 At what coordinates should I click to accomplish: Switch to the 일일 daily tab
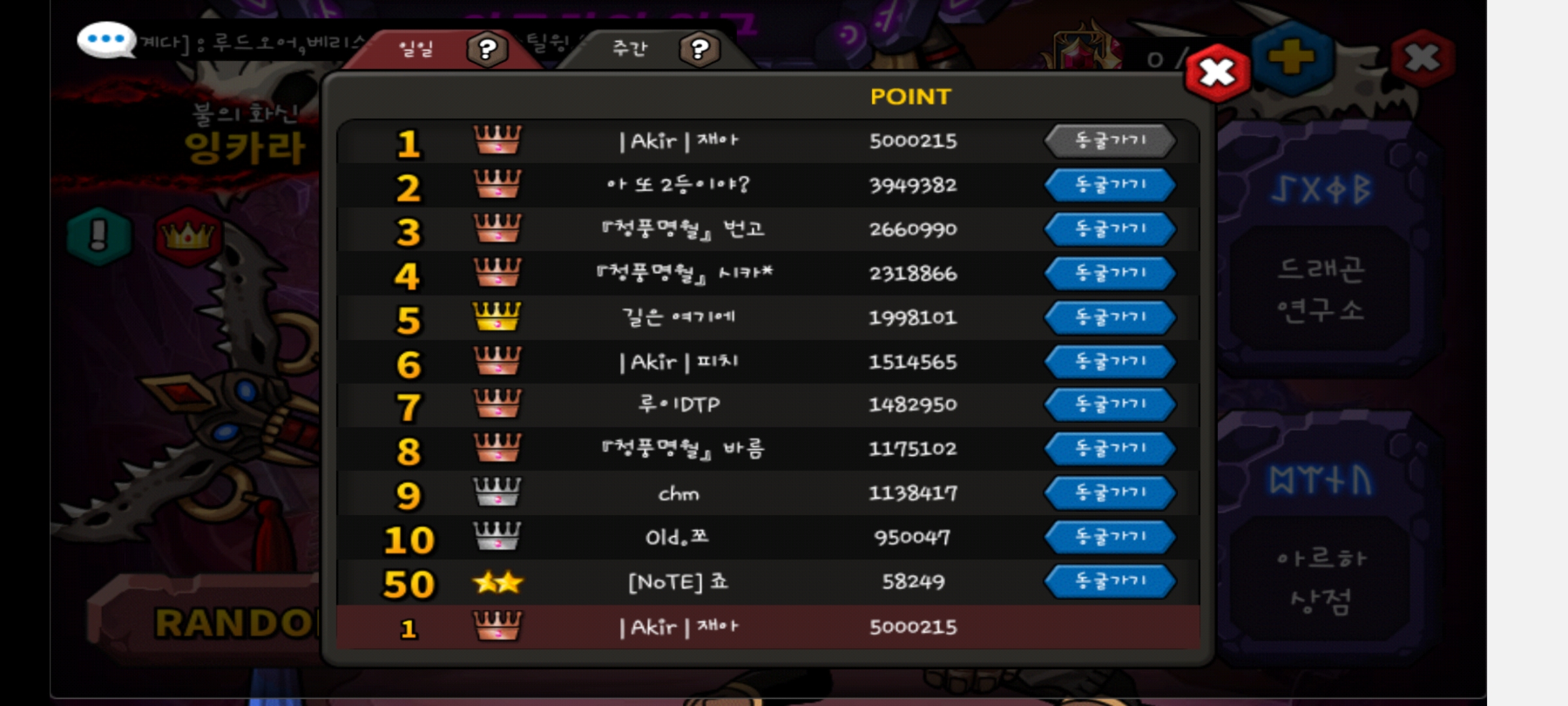(x=416, y=48)
